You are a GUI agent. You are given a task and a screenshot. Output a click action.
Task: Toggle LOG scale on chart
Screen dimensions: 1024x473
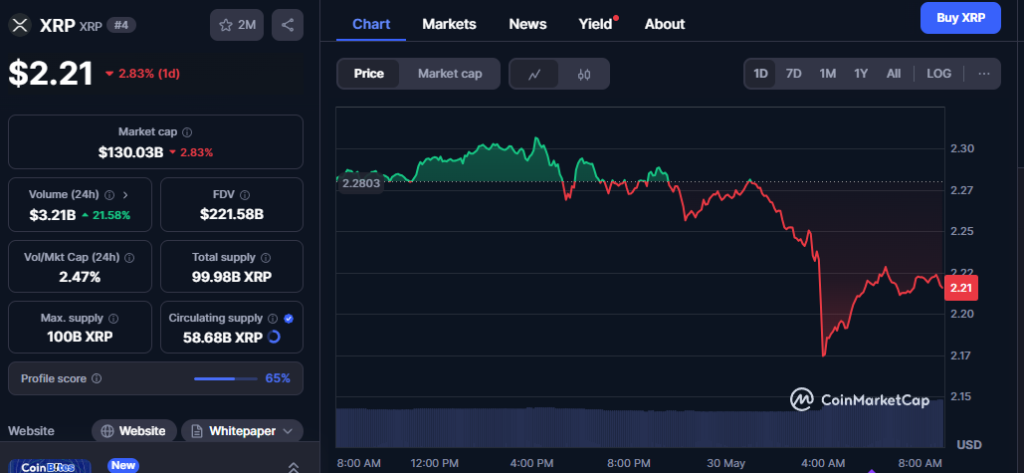[939, 74]
